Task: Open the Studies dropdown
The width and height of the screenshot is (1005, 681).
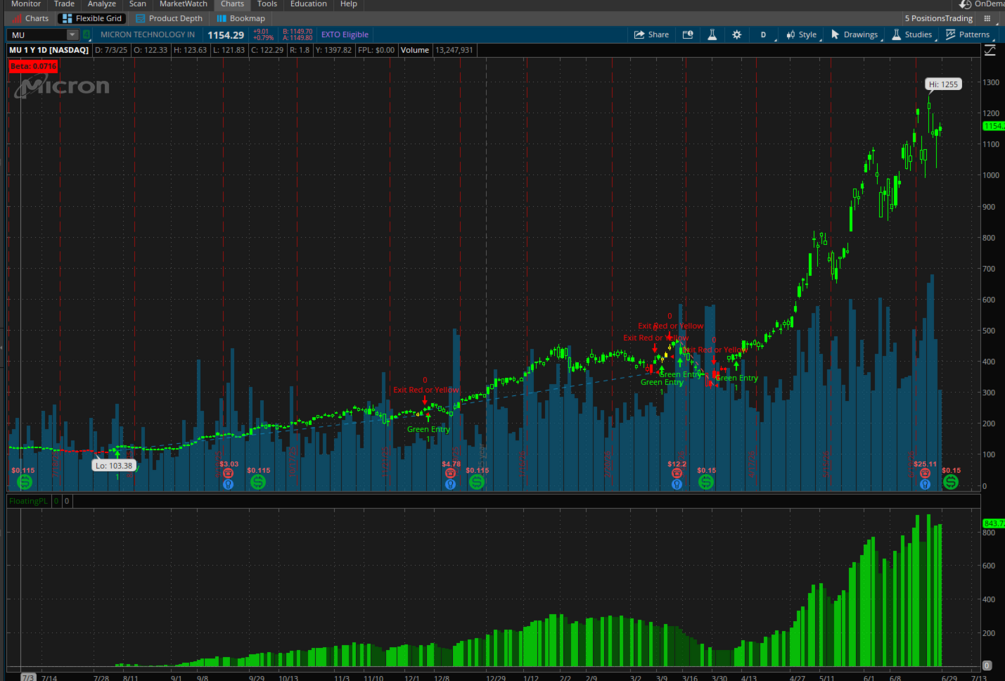Action: 913,35
